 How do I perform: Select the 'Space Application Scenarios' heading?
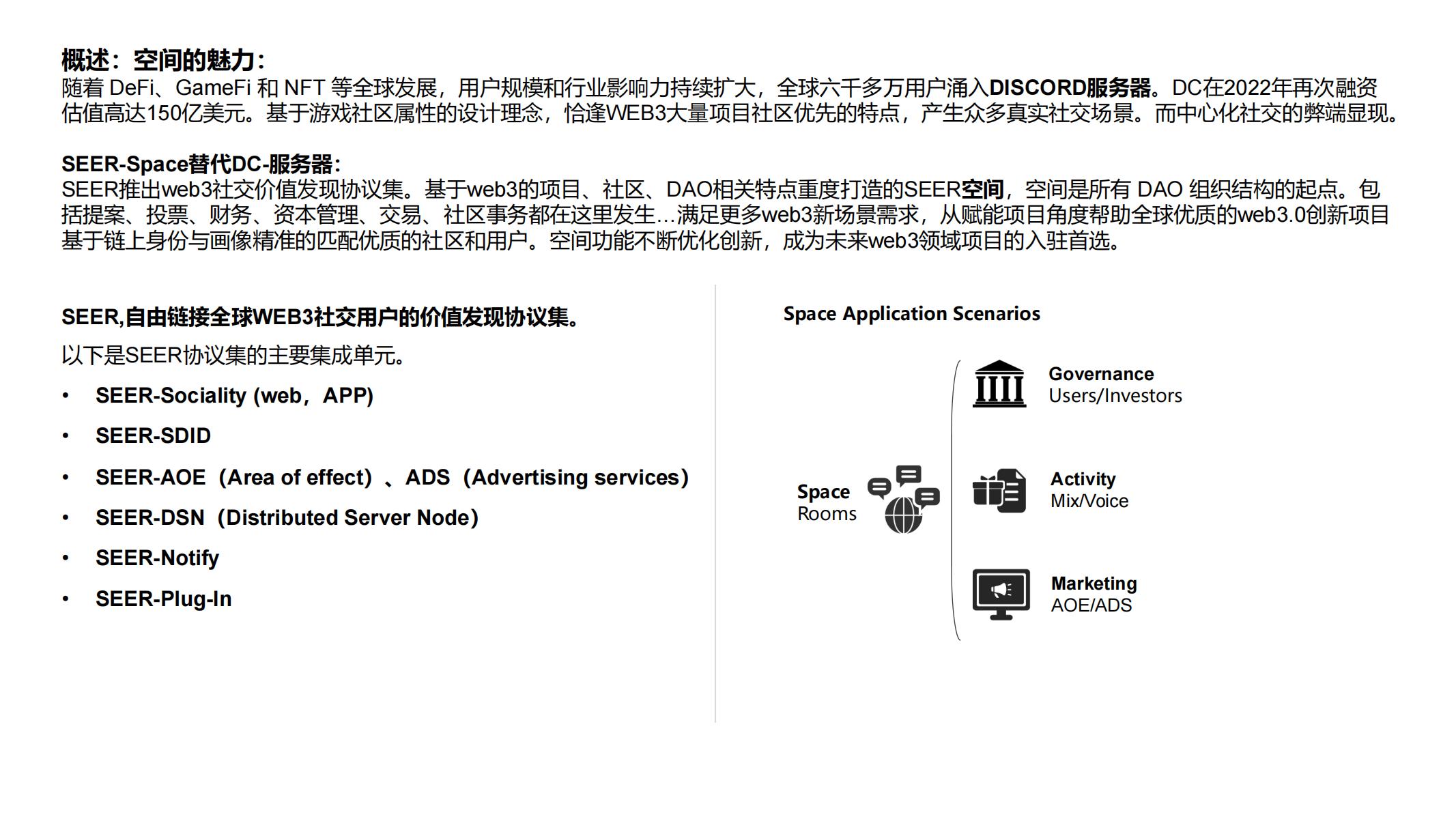911,314
